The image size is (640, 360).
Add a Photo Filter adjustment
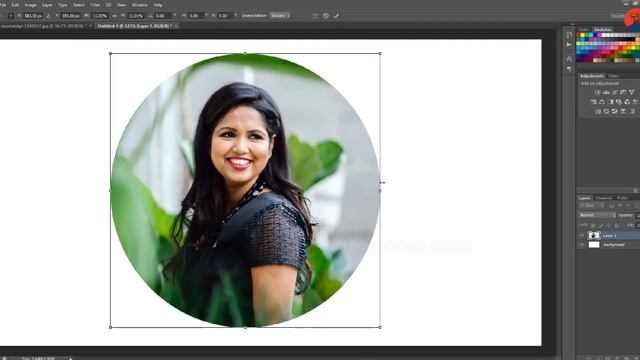[619, 102]
